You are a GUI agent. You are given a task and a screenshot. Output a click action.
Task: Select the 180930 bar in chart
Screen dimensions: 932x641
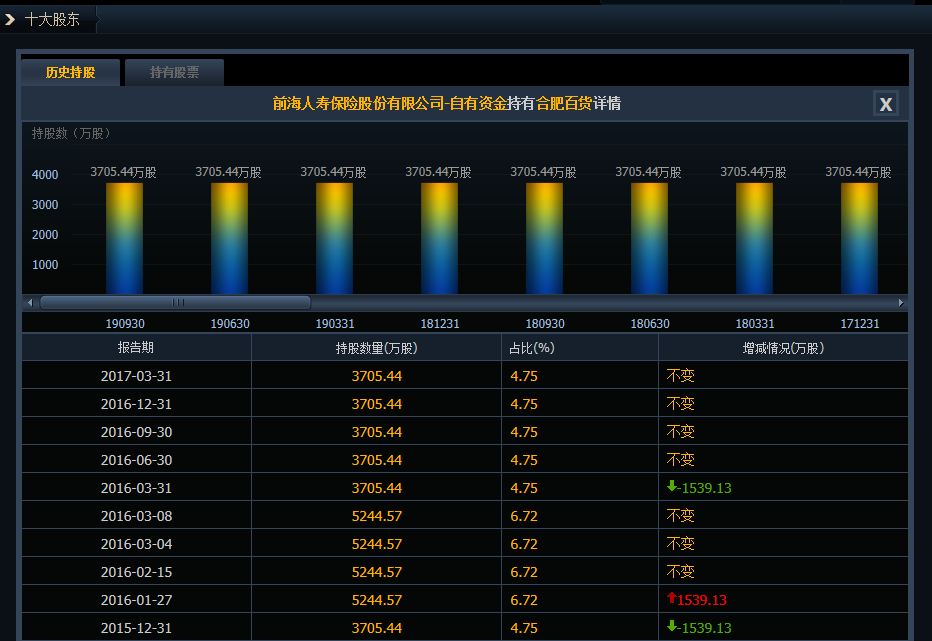click(544, 238)
